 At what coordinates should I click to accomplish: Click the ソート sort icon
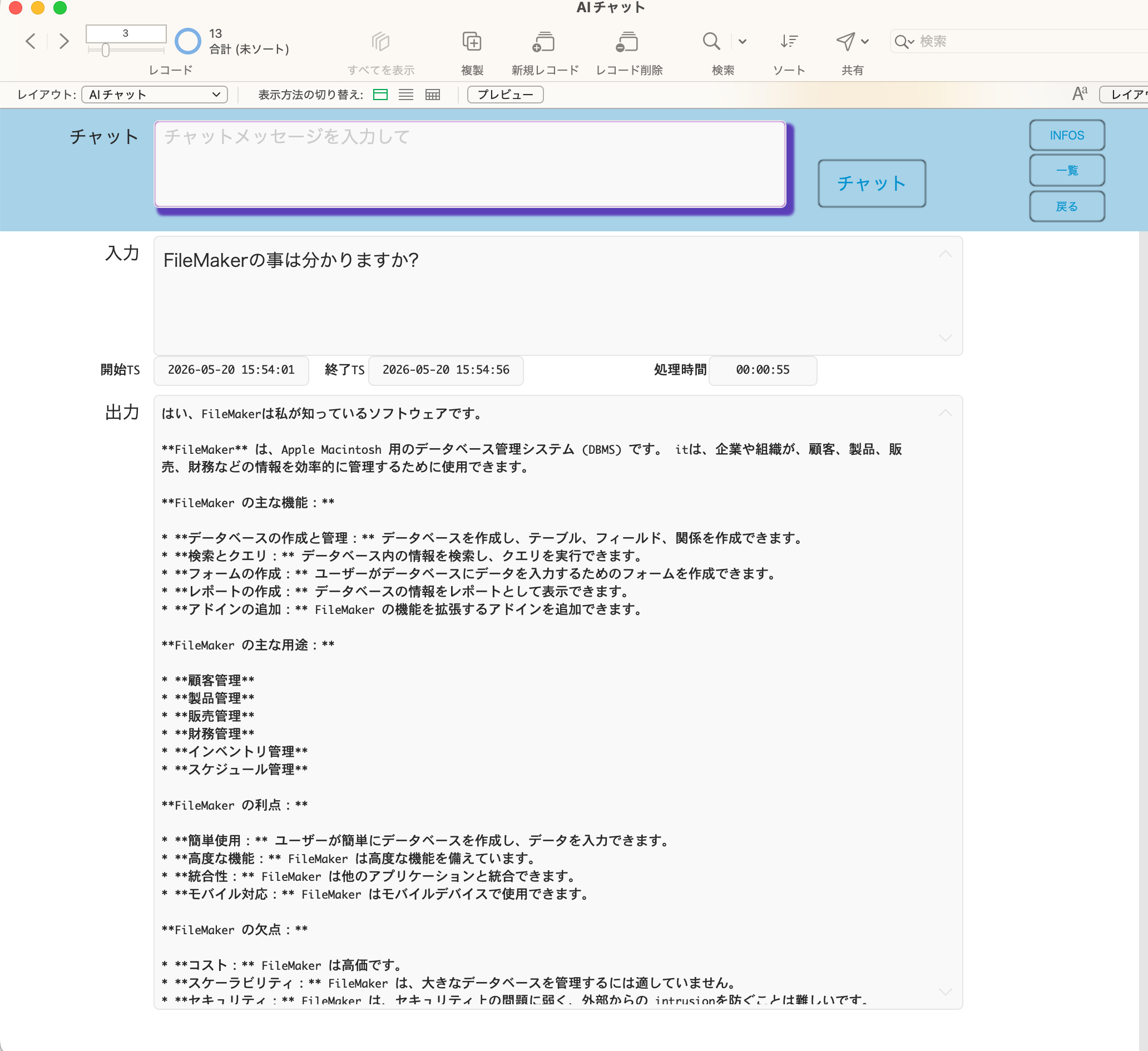point(789,41)
